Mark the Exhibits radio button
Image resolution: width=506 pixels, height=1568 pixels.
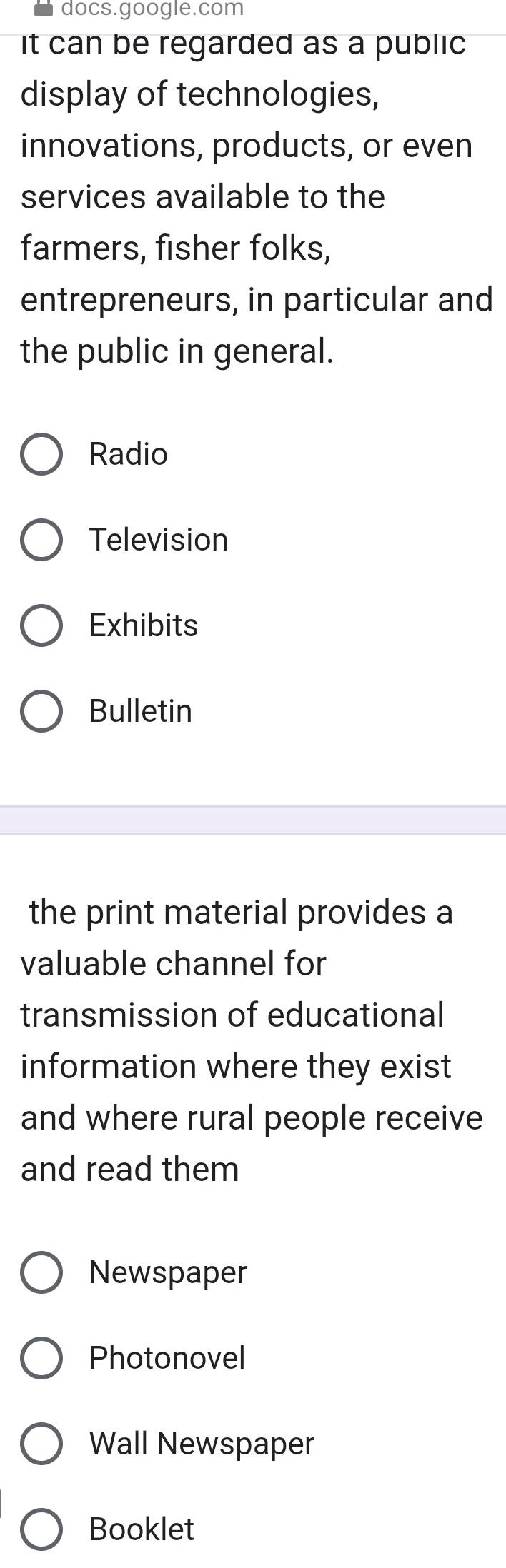(x=41, y=625)
